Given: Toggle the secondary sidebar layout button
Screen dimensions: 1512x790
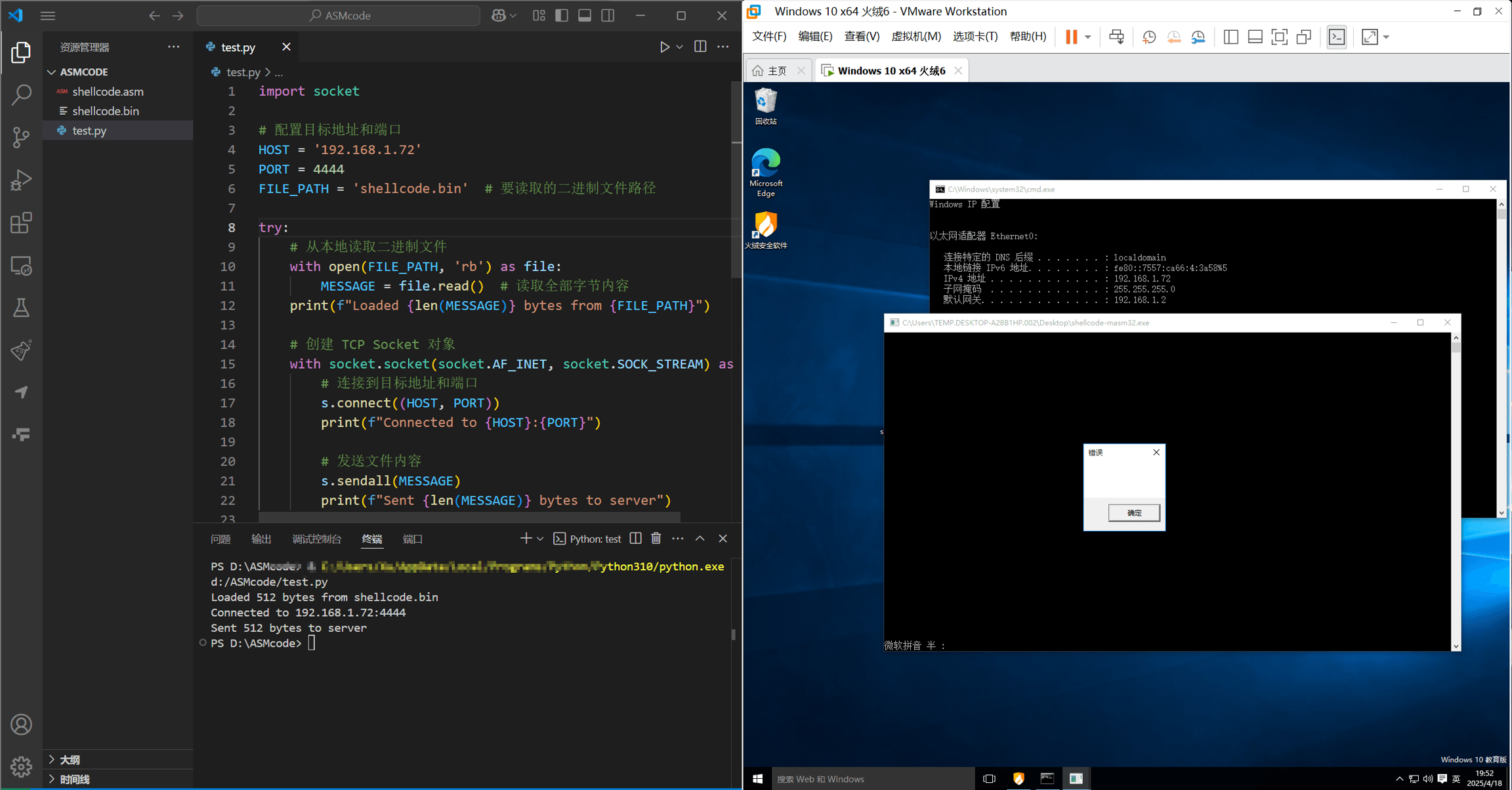Looking at the screenshot, I should (x=608, y=16).
